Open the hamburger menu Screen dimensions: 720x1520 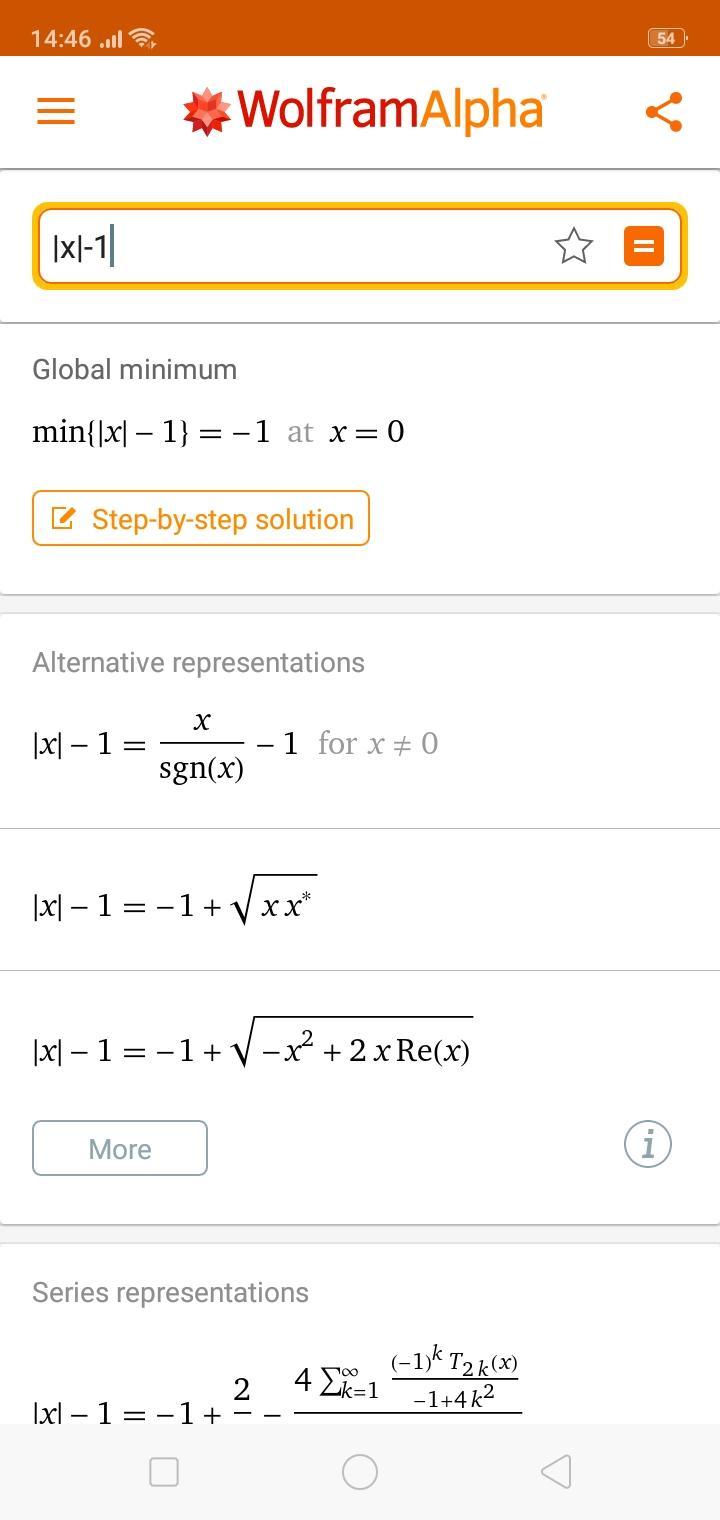(56, 110)
